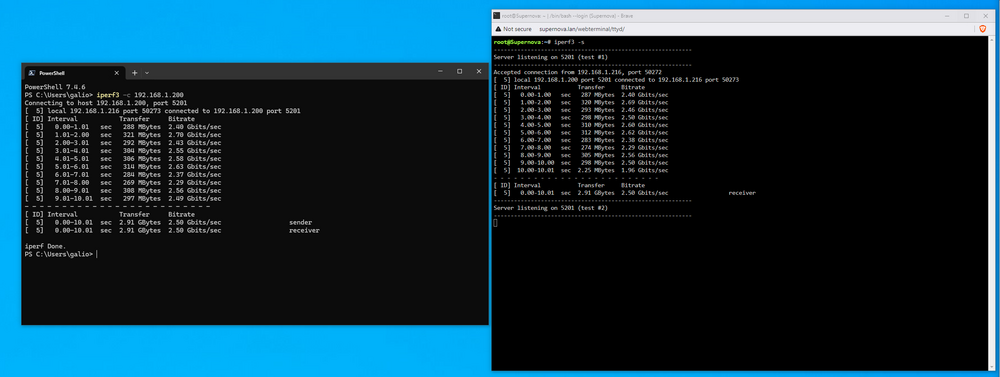This screenshot has height=377, width=1000.
Task: Click the final 'PS C:\Users\galio>' prompt
Action: [x=59, y=254]
